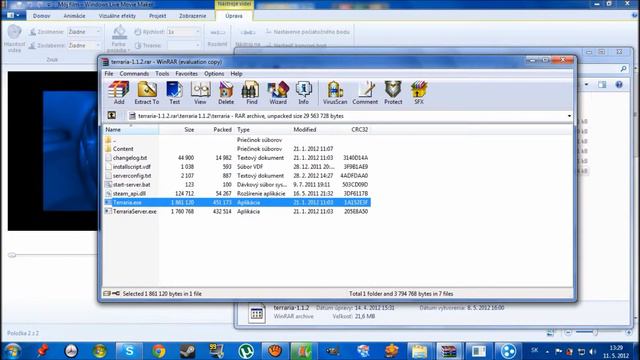
Task: Select the parent folder '..' row
Action: tap(237, 140)
